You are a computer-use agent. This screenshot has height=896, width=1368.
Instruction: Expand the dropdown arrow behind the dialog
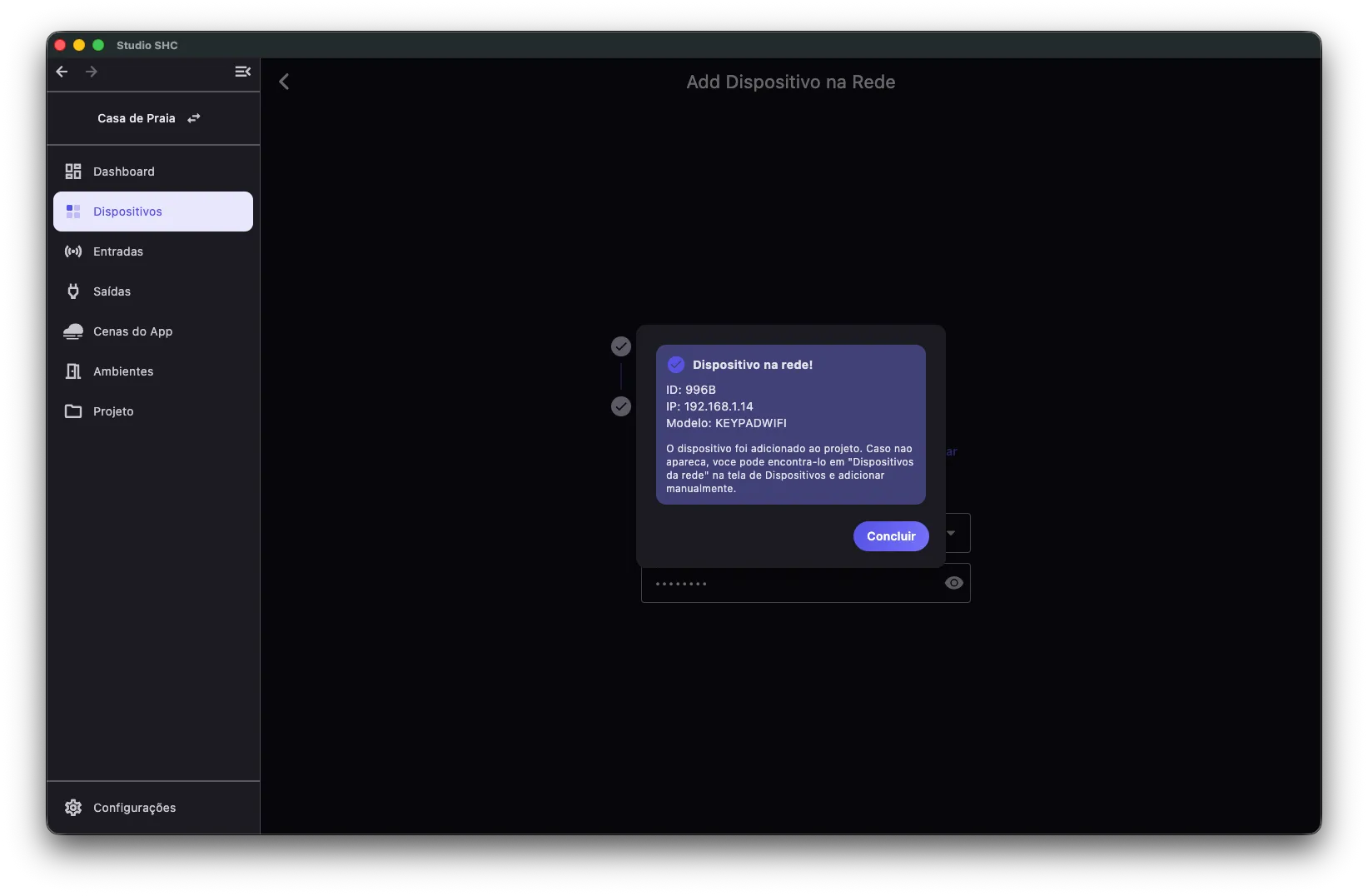tap(951, 533)
